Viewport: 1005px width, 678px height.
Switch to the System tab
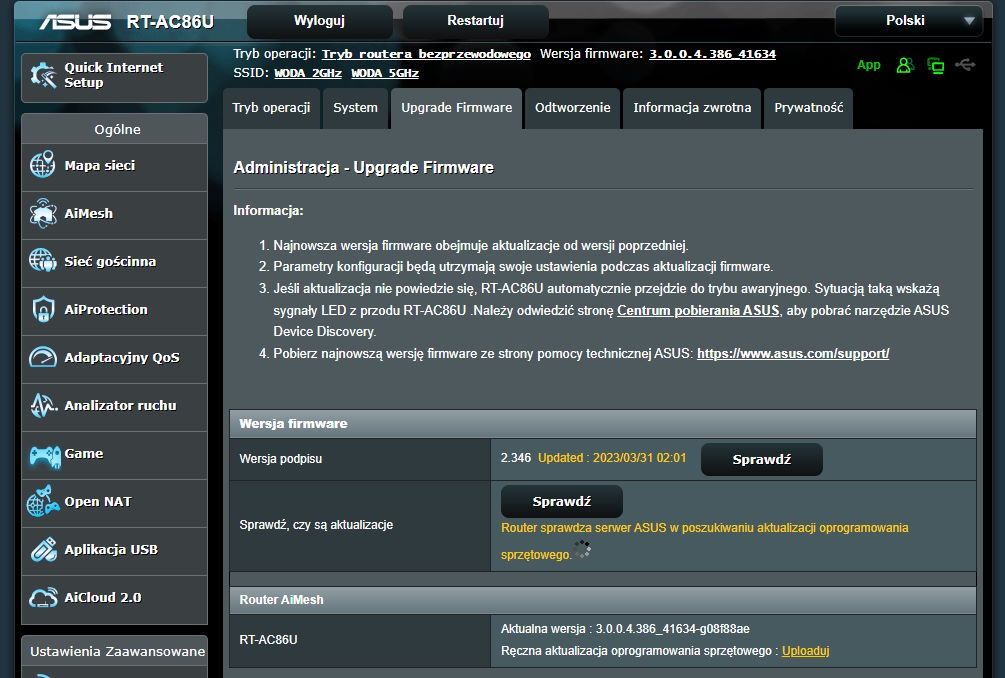pos(355,108)
